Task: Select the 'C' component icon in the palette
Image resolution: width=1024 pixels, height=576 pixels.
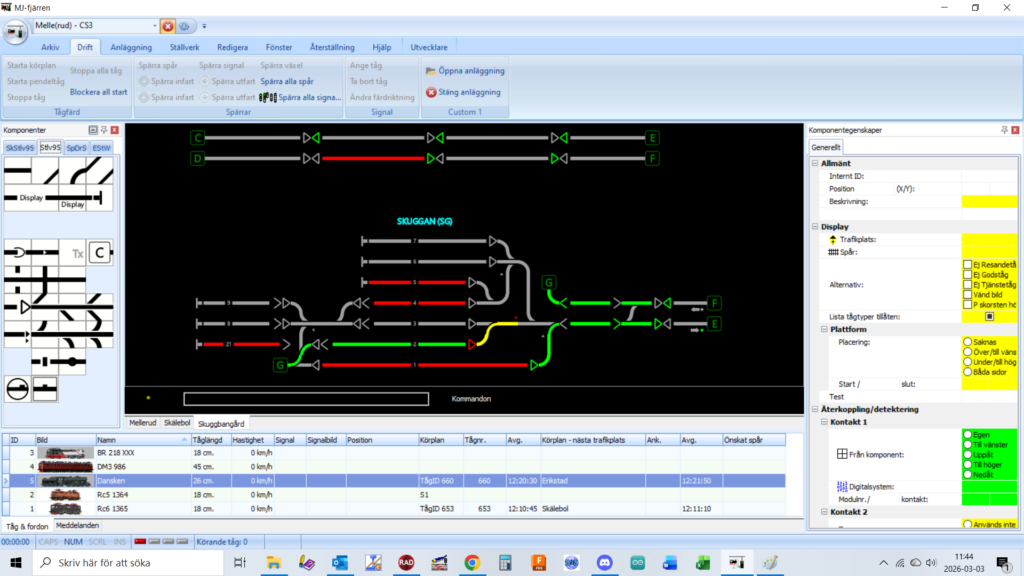Action: [x=99, y=254]
